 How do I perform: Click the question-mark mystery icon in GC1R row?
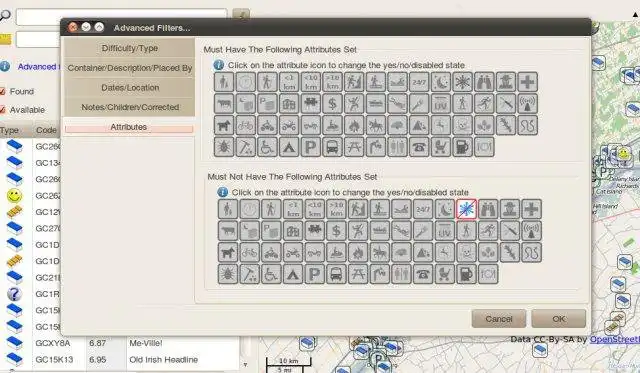pos(14,294)
